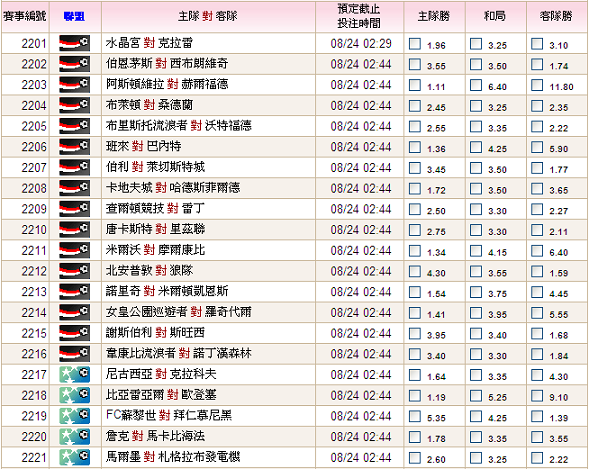Click the league icon in row 2209
The height and width of the screenshot is (469, 589).
coord(74,209)
